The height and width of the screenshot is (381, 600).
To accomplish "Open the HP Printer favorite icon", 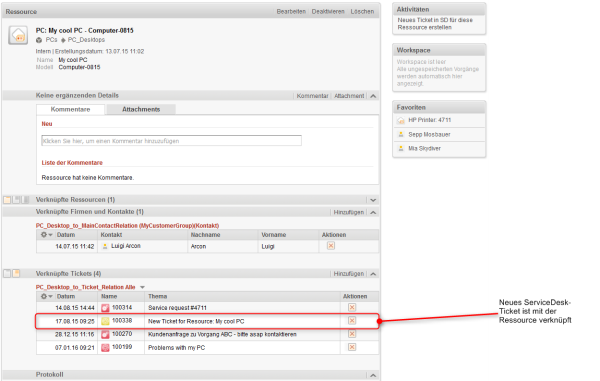I will click(401, 120).
